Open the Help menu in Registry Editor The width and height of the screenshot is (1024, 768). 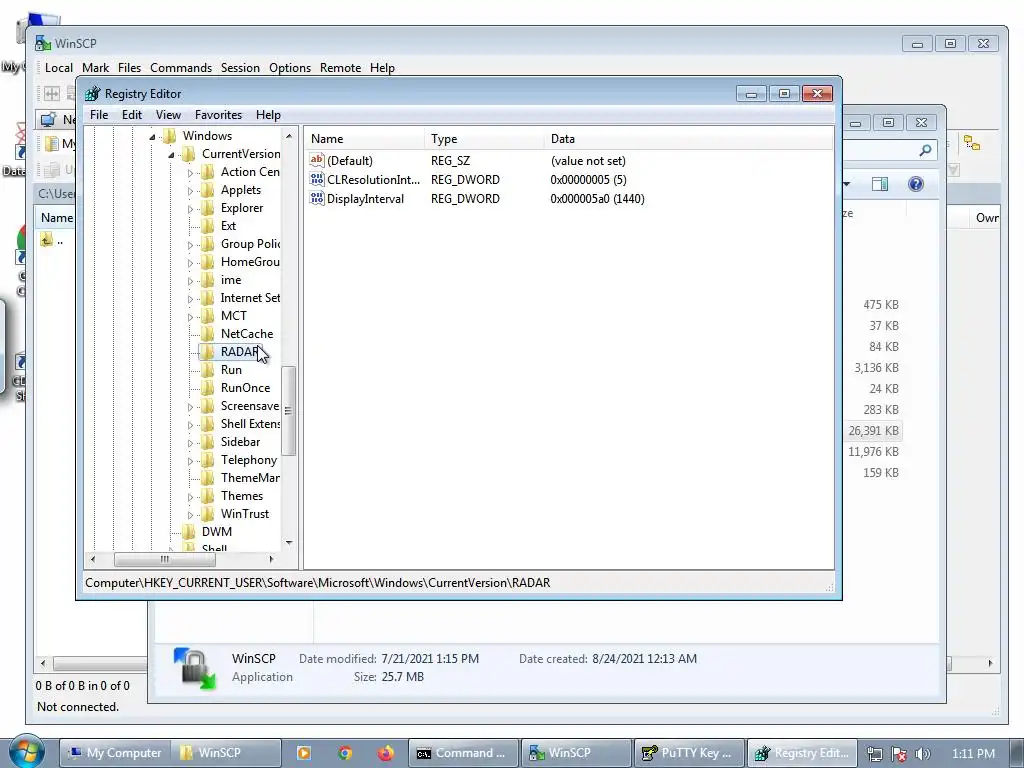click(268, 115)
